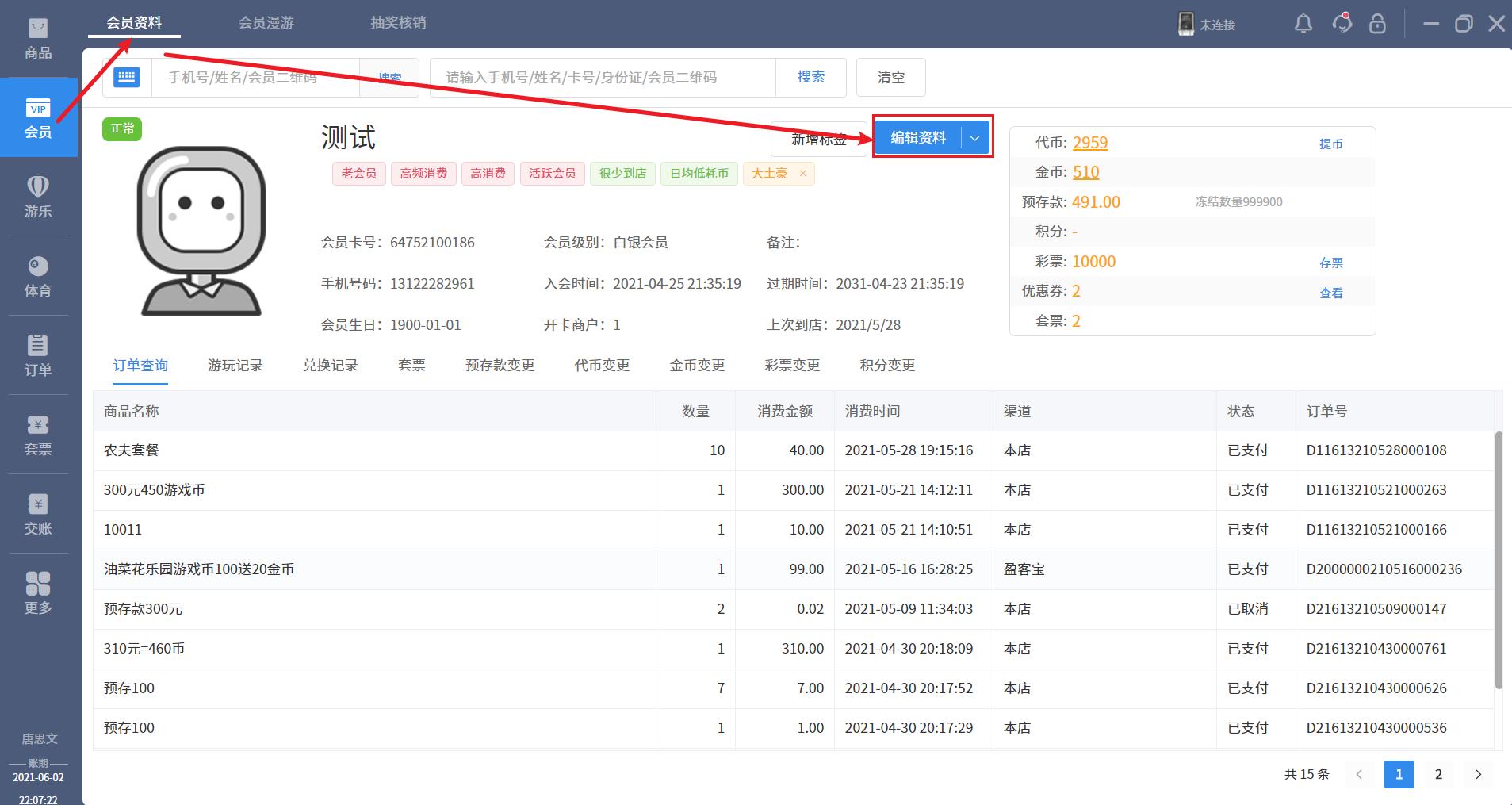Click the lock screen icon
The height and width of the screenshot is (805, 1512).
click(x=1378, y=23)
